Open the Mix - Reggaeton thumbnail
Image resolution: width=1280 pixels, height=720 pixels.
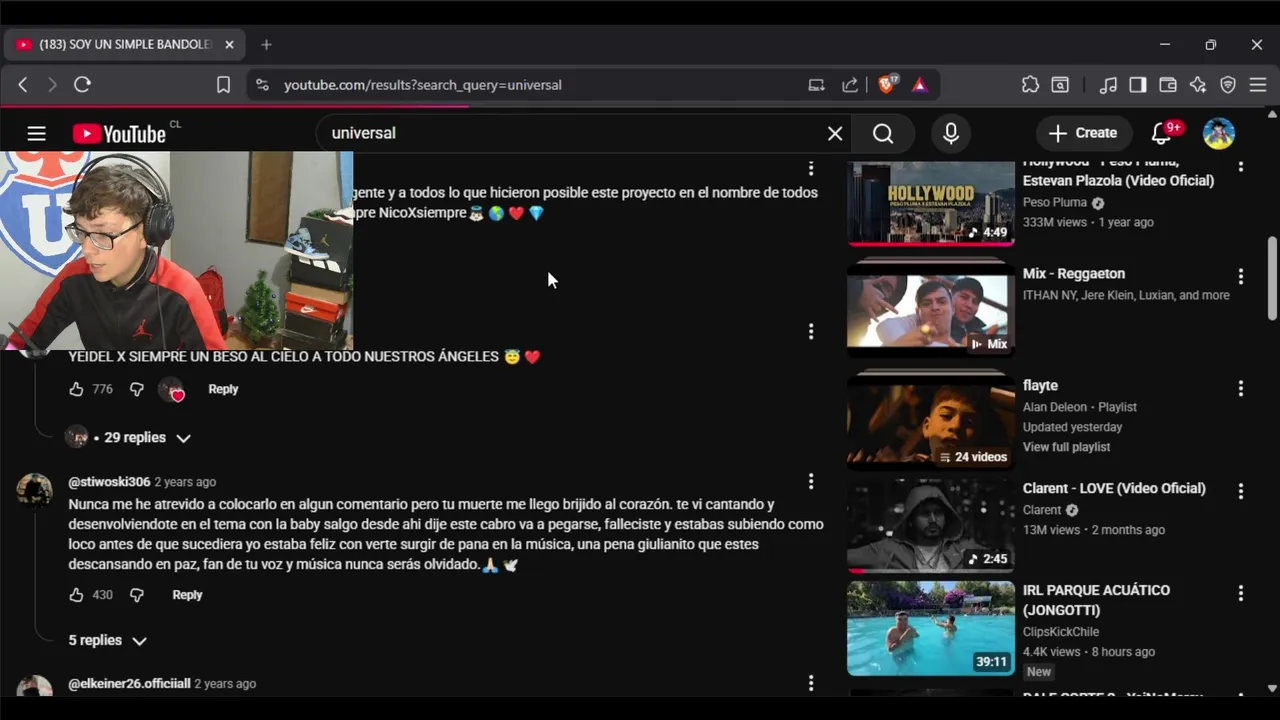click(931, 309)
